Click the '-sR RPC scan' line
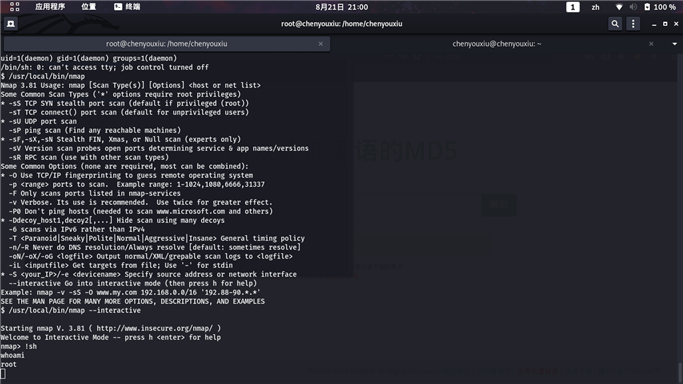This screenshot has width=683, height=384. point(88,158)
